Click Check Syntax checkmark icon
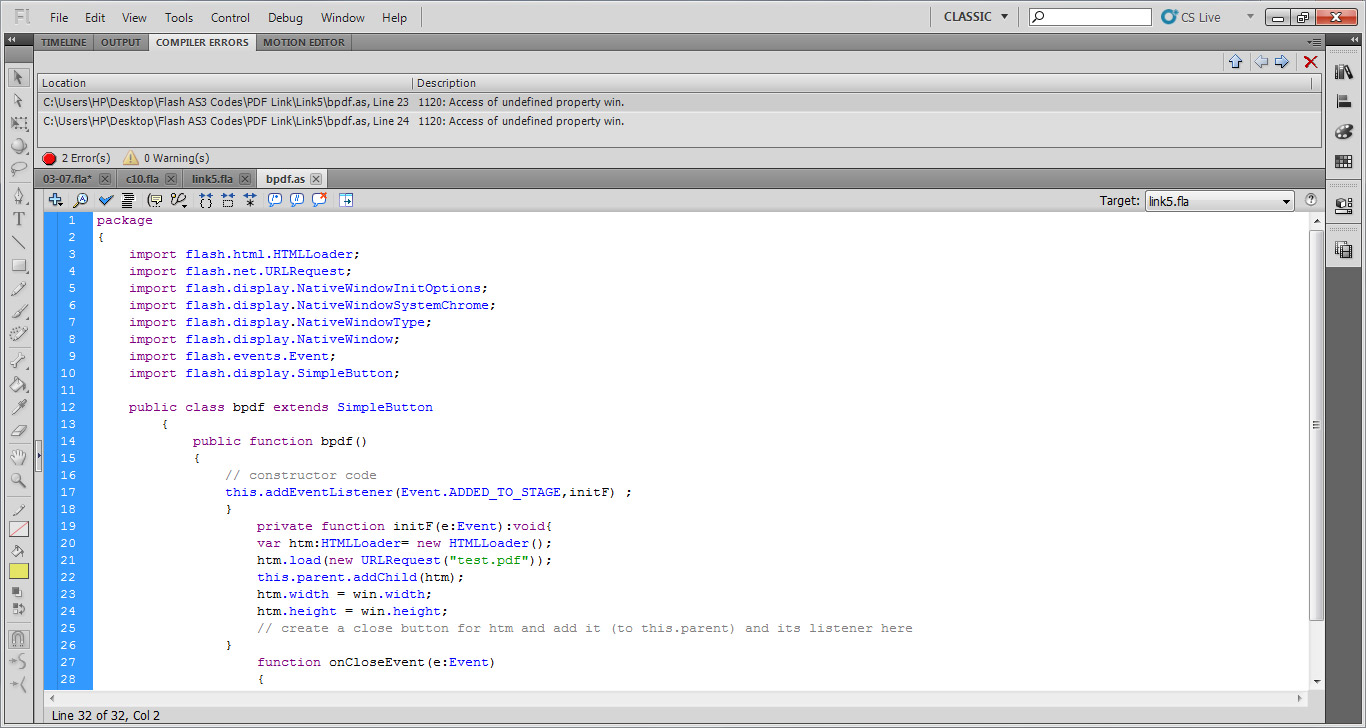This screenshot has height=728, width=1366. [x=106, y=200]
